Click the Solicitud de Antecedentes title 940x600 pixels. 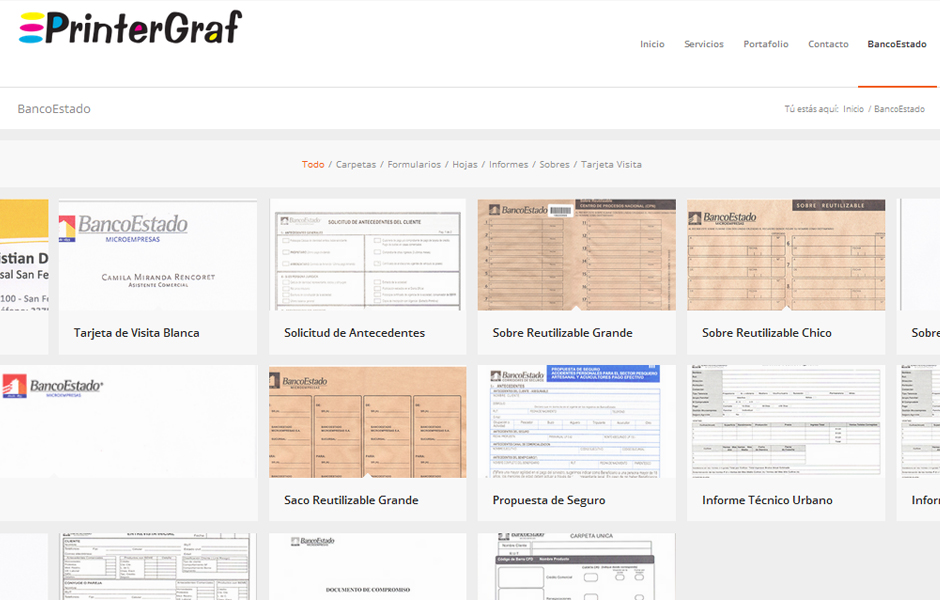[x=354, y=333]
